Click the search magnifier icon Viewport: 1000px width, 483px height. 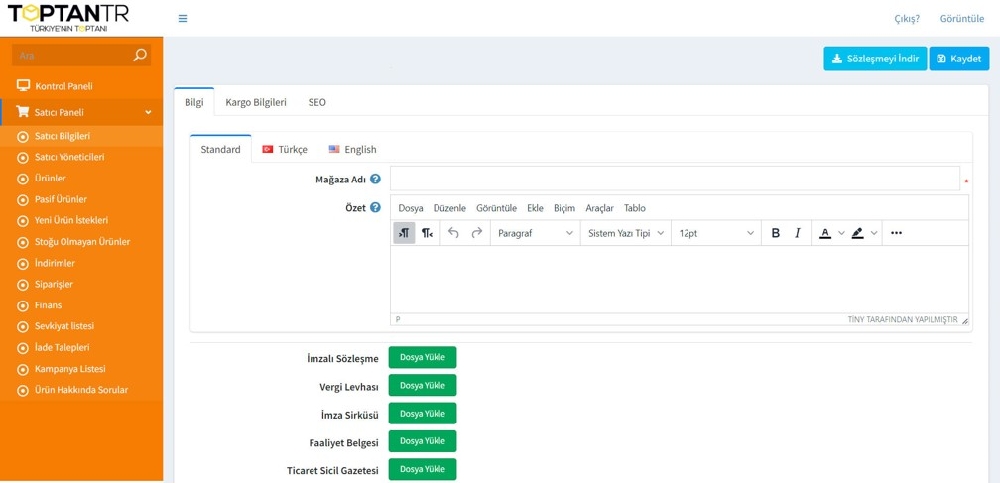140,55
